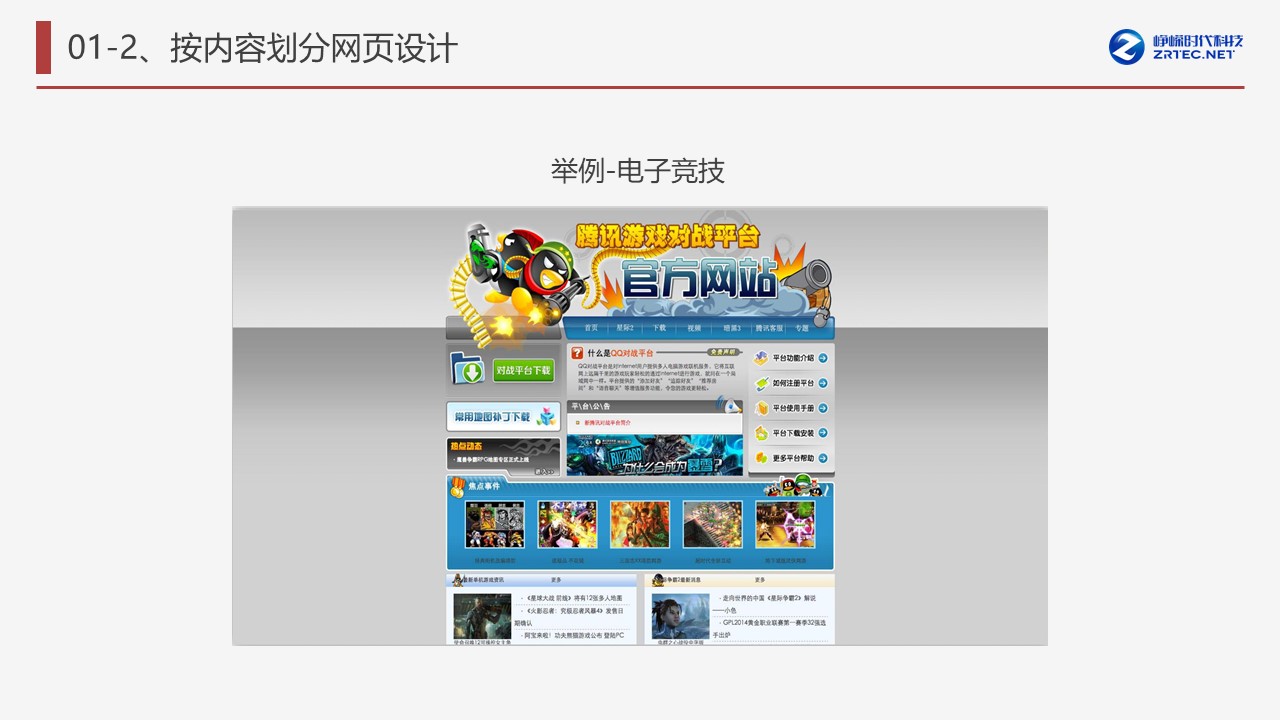Click the slide title 按内容划分网页设计

[x=314, y=48]
